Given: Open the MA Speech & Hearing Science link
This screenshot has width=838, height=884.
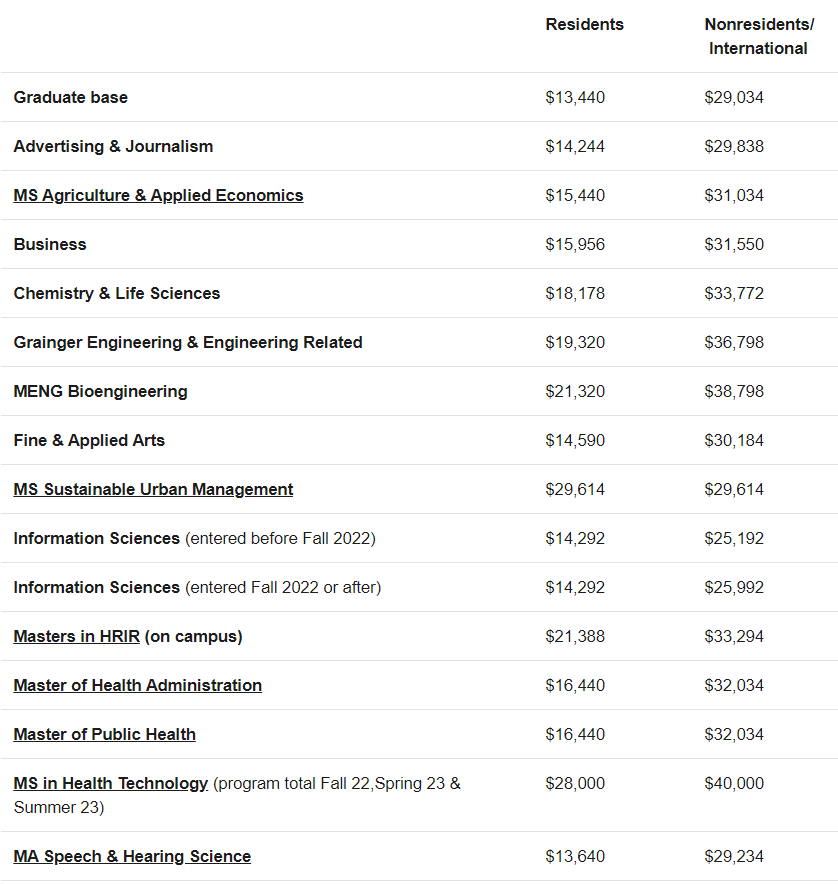Looking at the screenshot, I should tap(133, 856).
